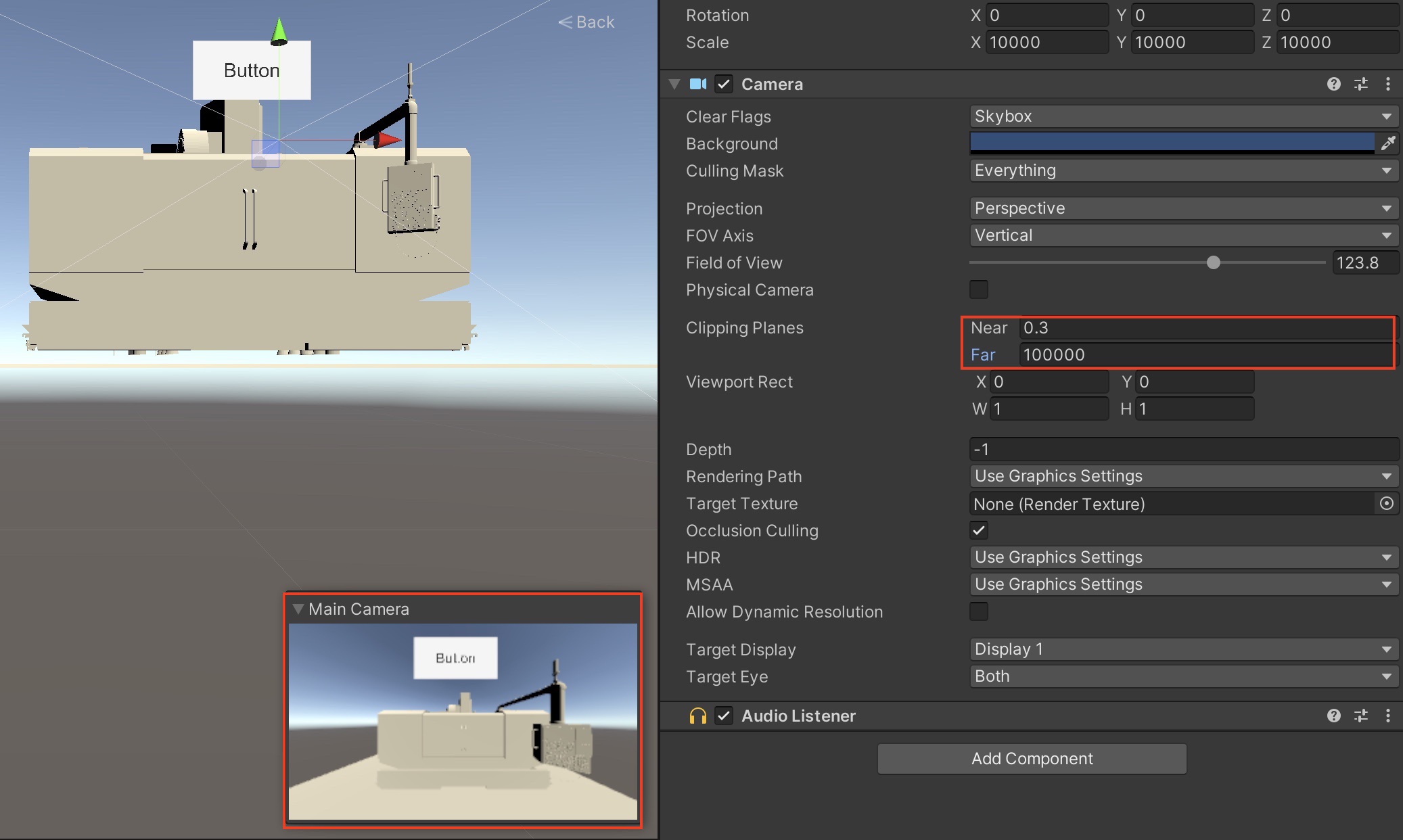Toggle Allow Dynamic Resolution checkbox
The height and width of the screenshot is (840, 1403).
tap(978, 611)
